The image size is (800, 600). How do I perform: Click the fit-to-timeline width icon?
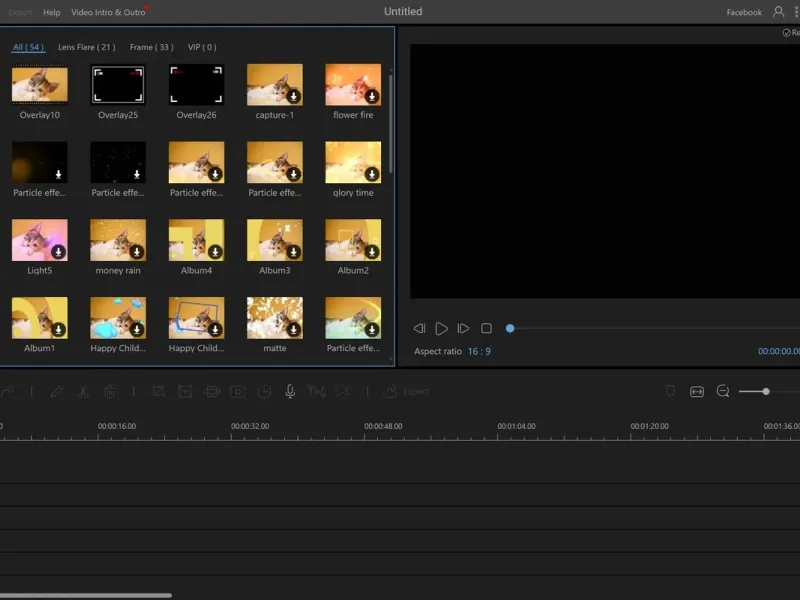[x=697, y=392]
